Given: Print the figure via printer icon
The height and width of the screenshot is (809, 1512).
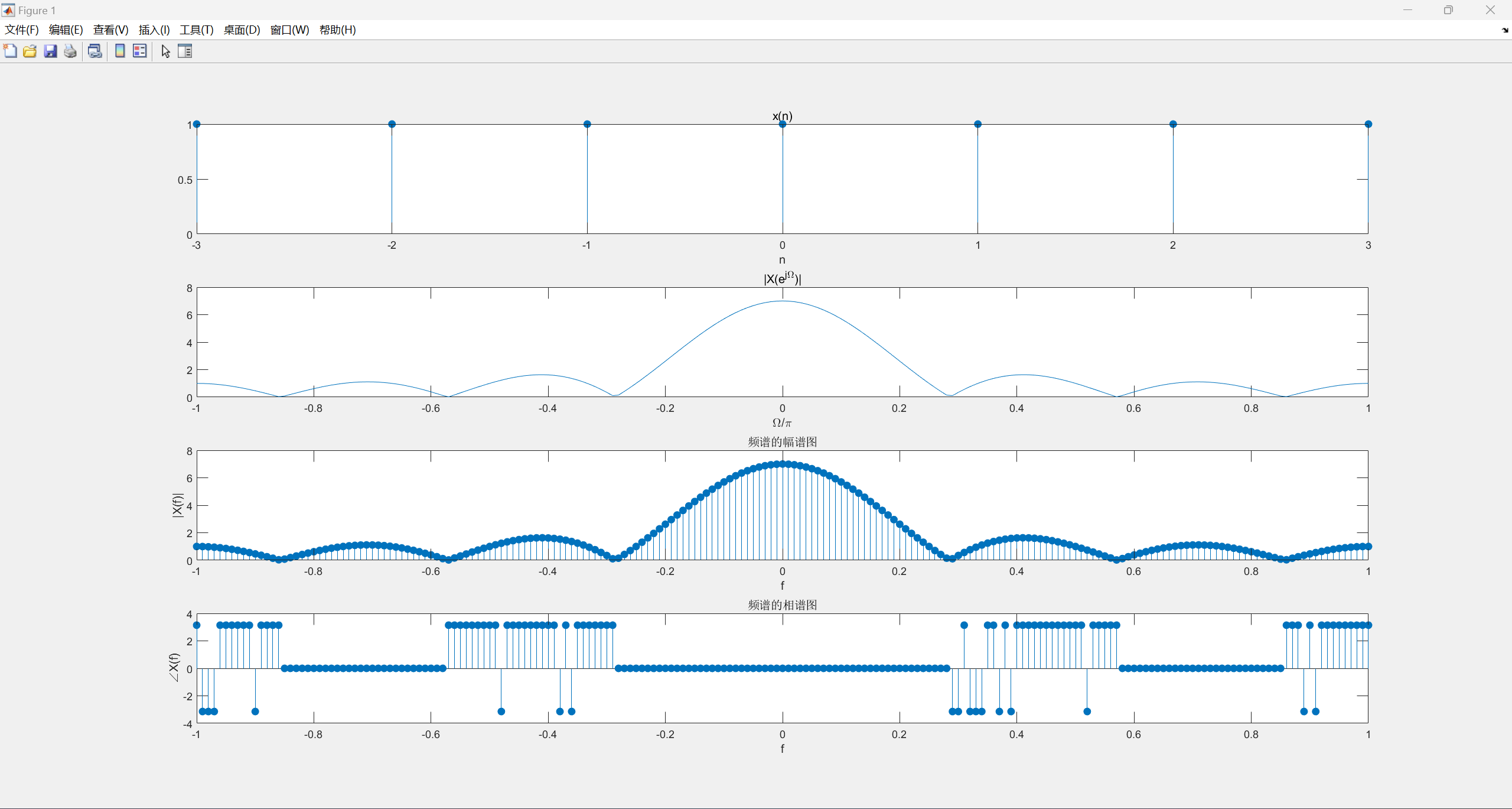Looking at the screenshot, I should point(70,51).
